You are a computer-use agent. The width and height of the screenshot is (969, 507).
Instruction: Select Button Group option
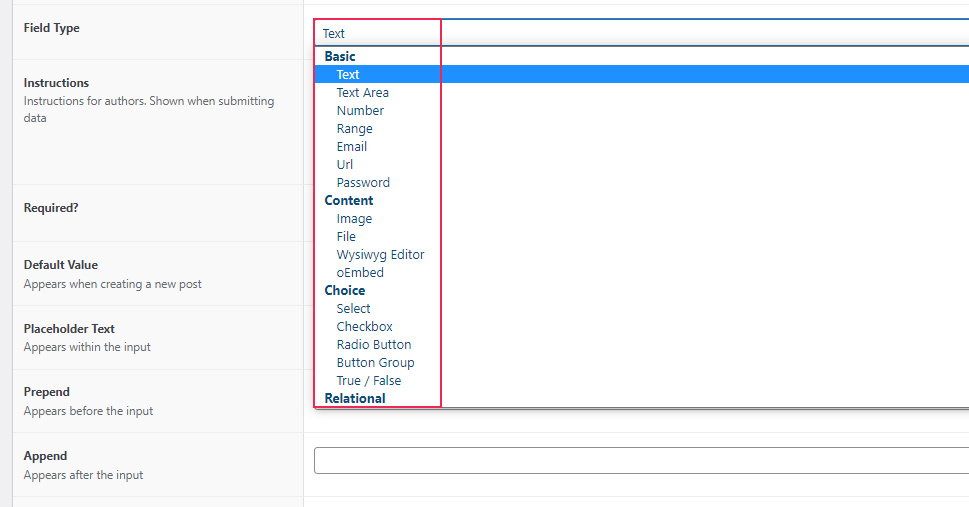tap(376, 362)
